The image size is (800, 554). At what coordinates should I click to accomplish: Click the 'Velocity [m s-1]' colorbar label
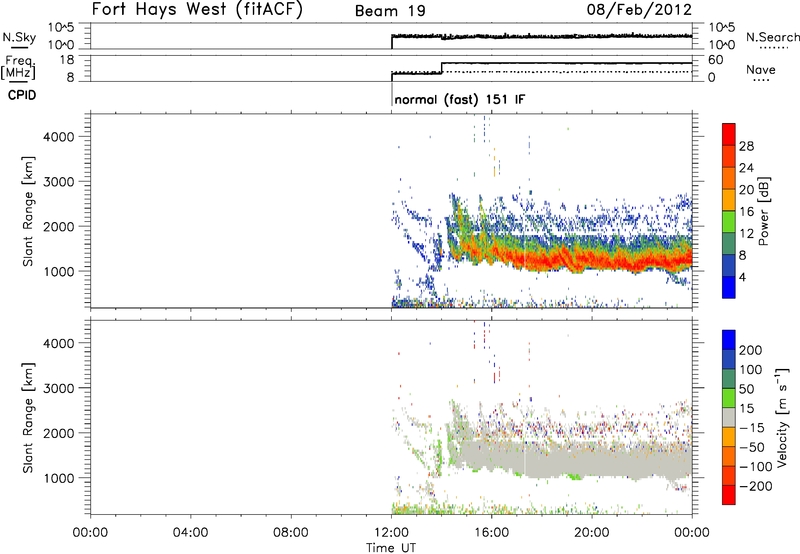click(782, 417)
